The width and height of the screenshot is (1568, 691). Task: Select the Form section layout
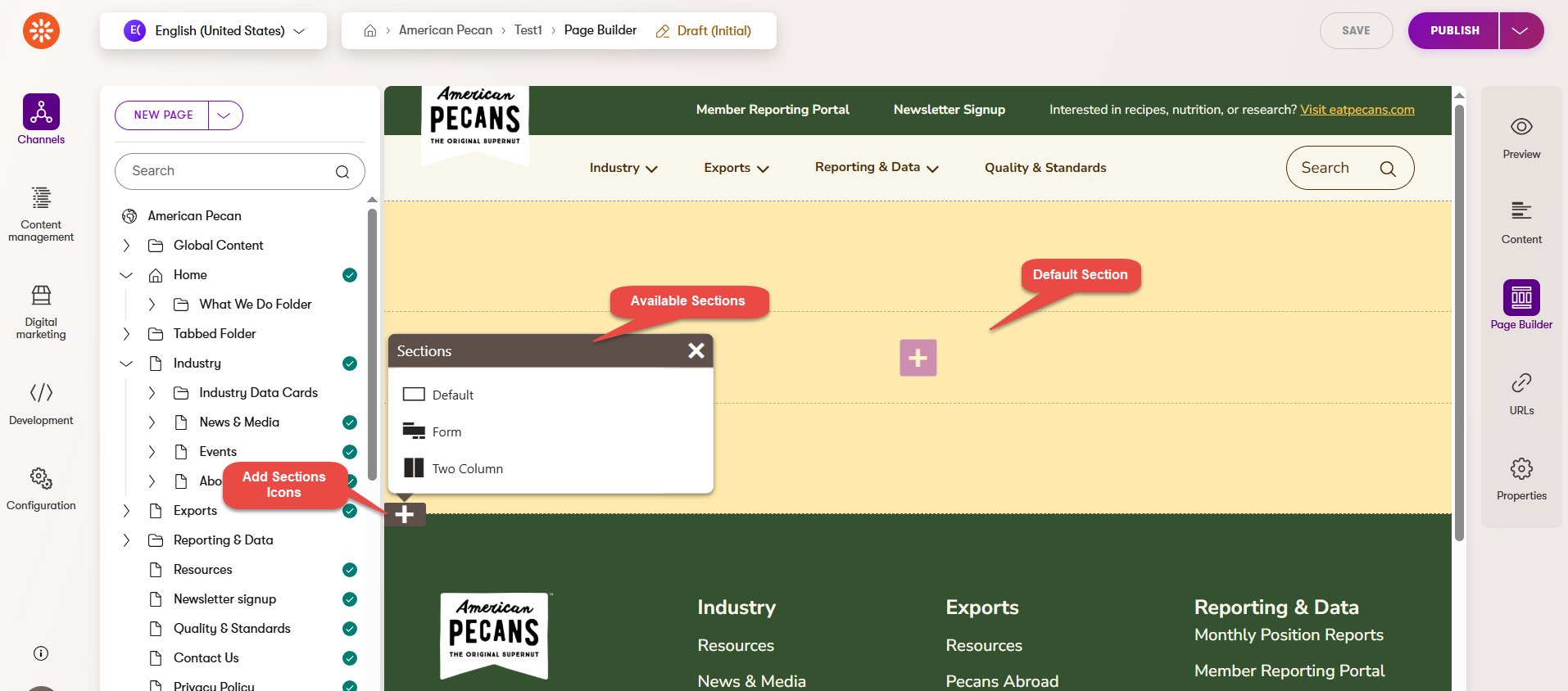pos(446,432)
